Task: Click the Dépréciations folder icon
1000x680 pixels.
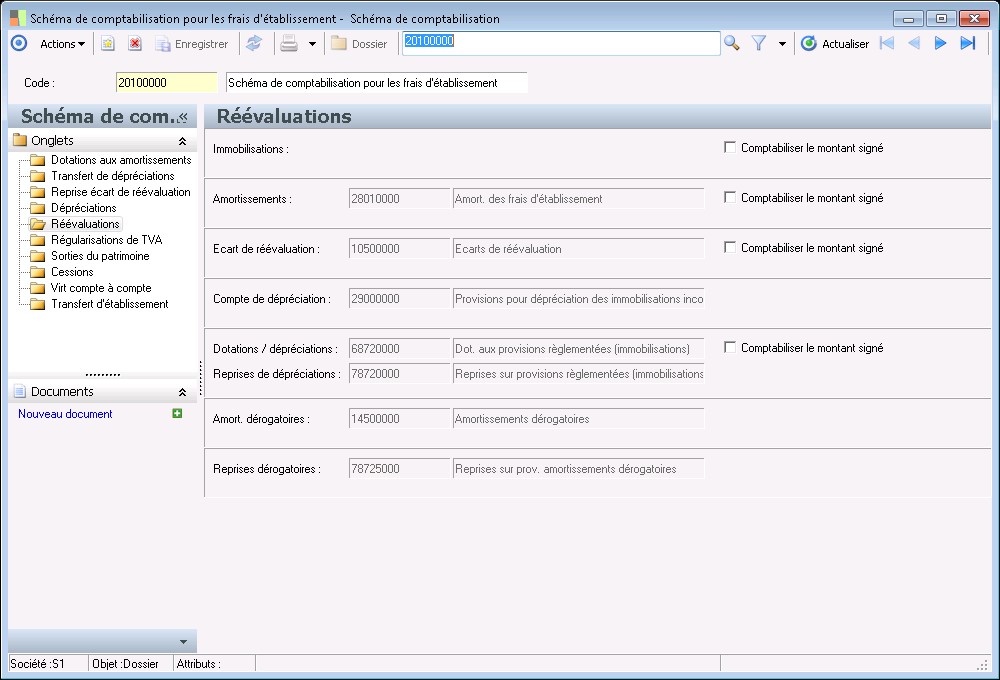Action: pos(38,208)
